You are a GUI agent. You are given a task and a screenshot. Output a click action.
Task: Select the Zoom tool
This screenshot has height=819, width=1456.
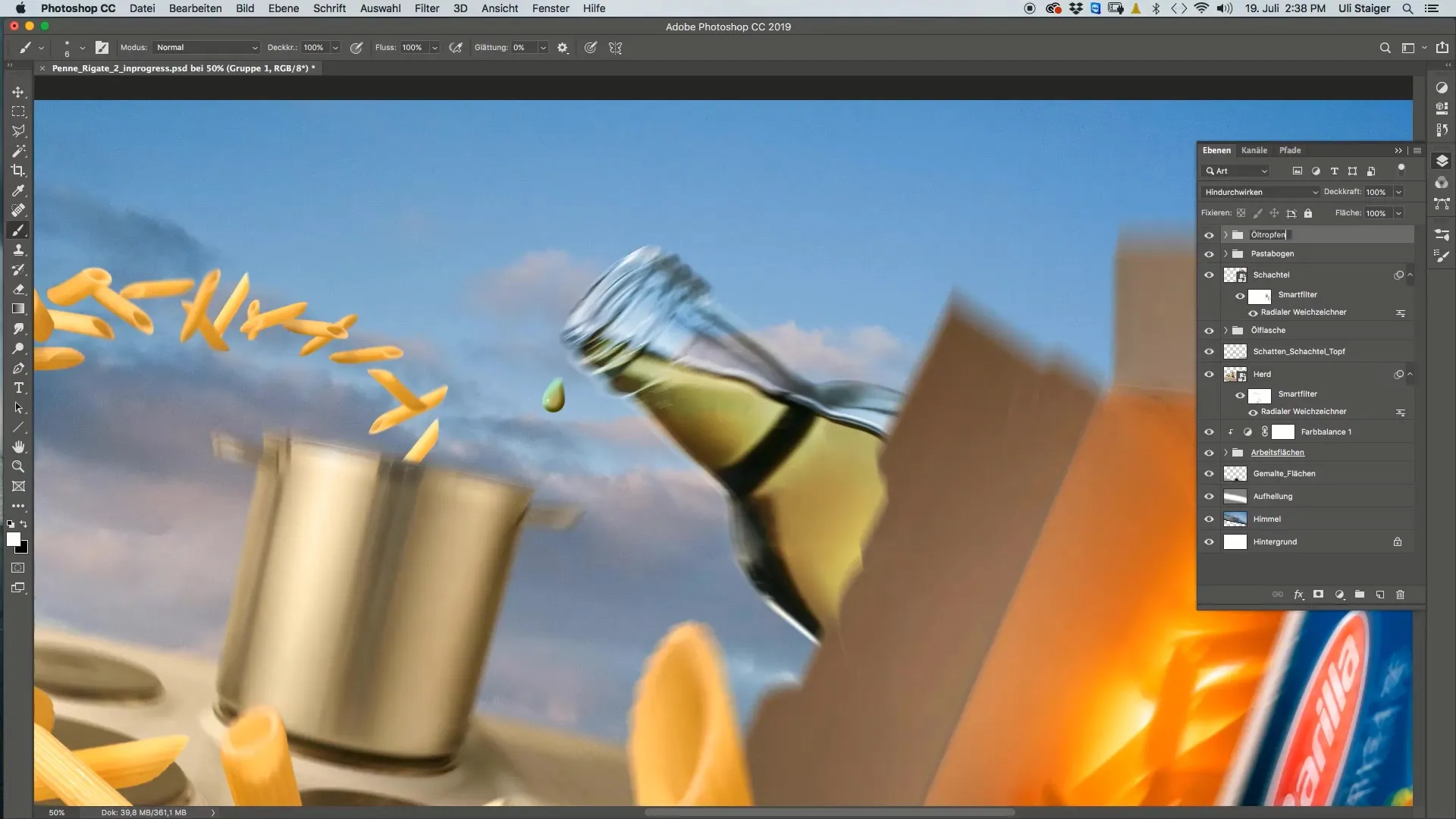[18, 466]
